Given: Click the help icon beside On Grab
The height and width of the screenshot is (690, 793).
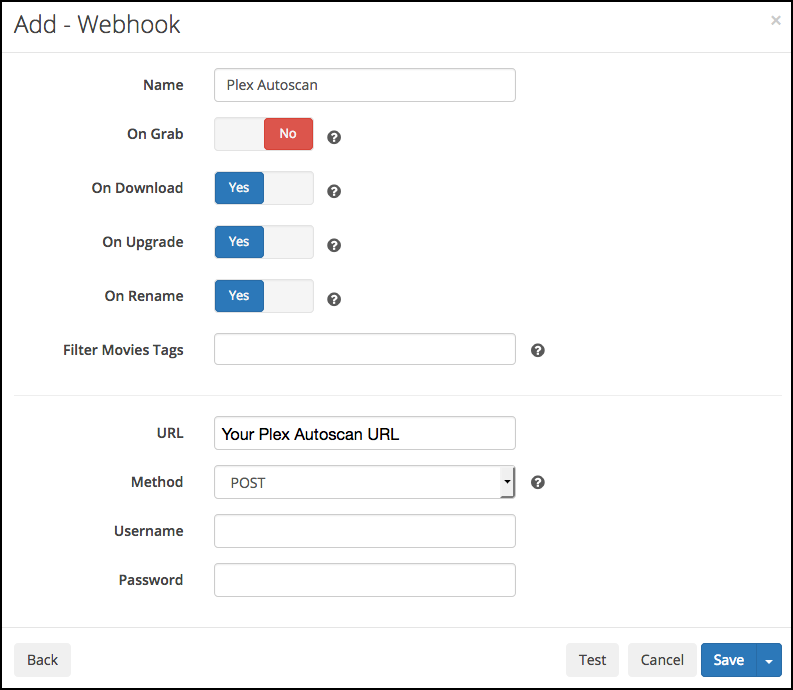Looking at the screenshot, I should [334, 136].
